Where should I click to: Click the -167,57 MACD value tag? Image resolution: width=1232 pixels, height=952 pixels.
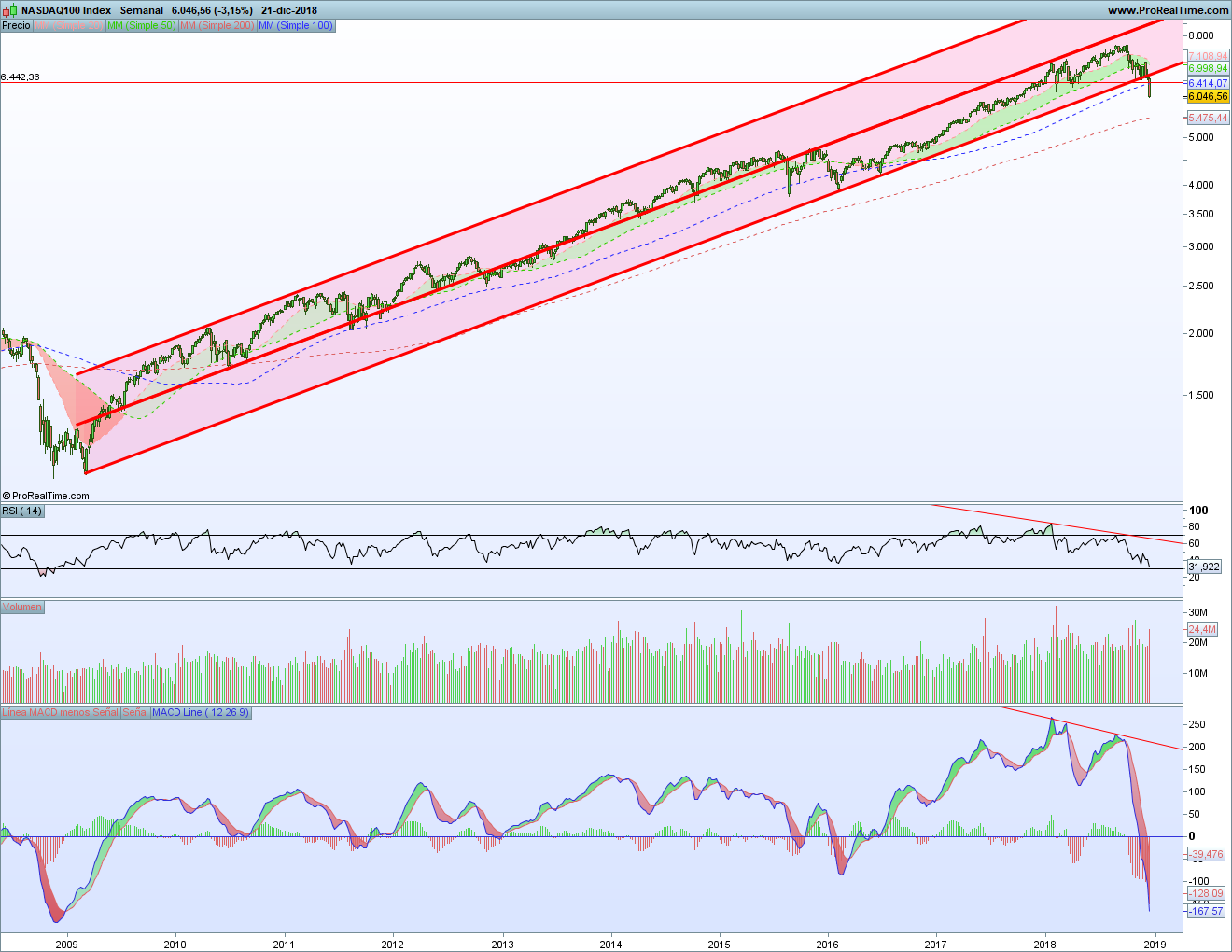1206,911
